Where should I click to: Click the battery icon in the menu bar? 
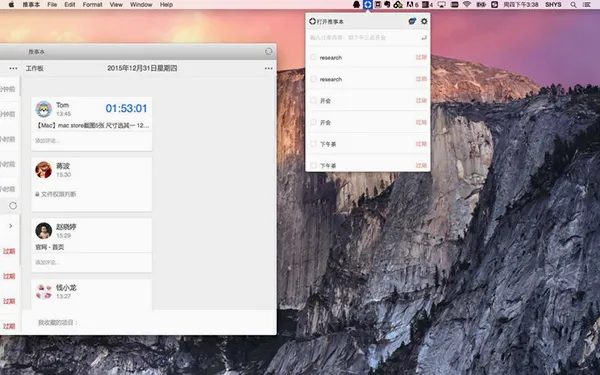(x=481, y=5)
